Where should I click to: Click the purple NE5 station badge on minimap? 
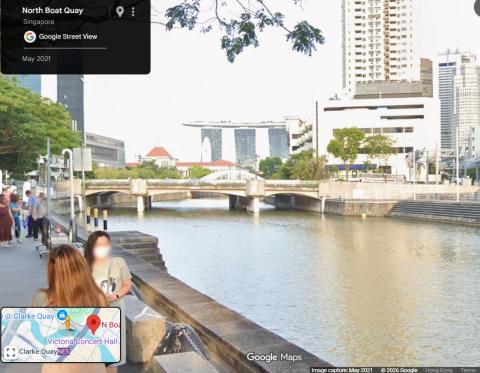point(64,351)
